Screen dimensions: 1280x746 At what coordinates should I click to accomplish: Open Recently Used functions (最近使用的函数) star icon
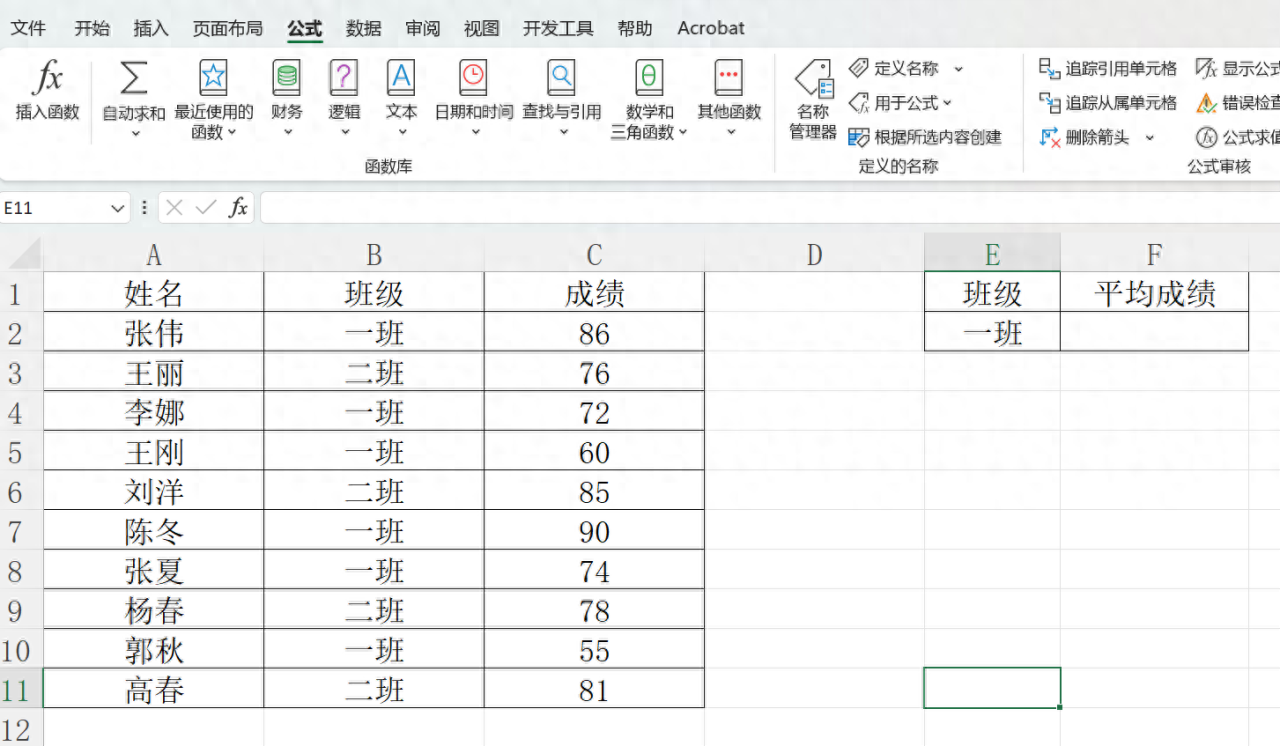point(213,78)
